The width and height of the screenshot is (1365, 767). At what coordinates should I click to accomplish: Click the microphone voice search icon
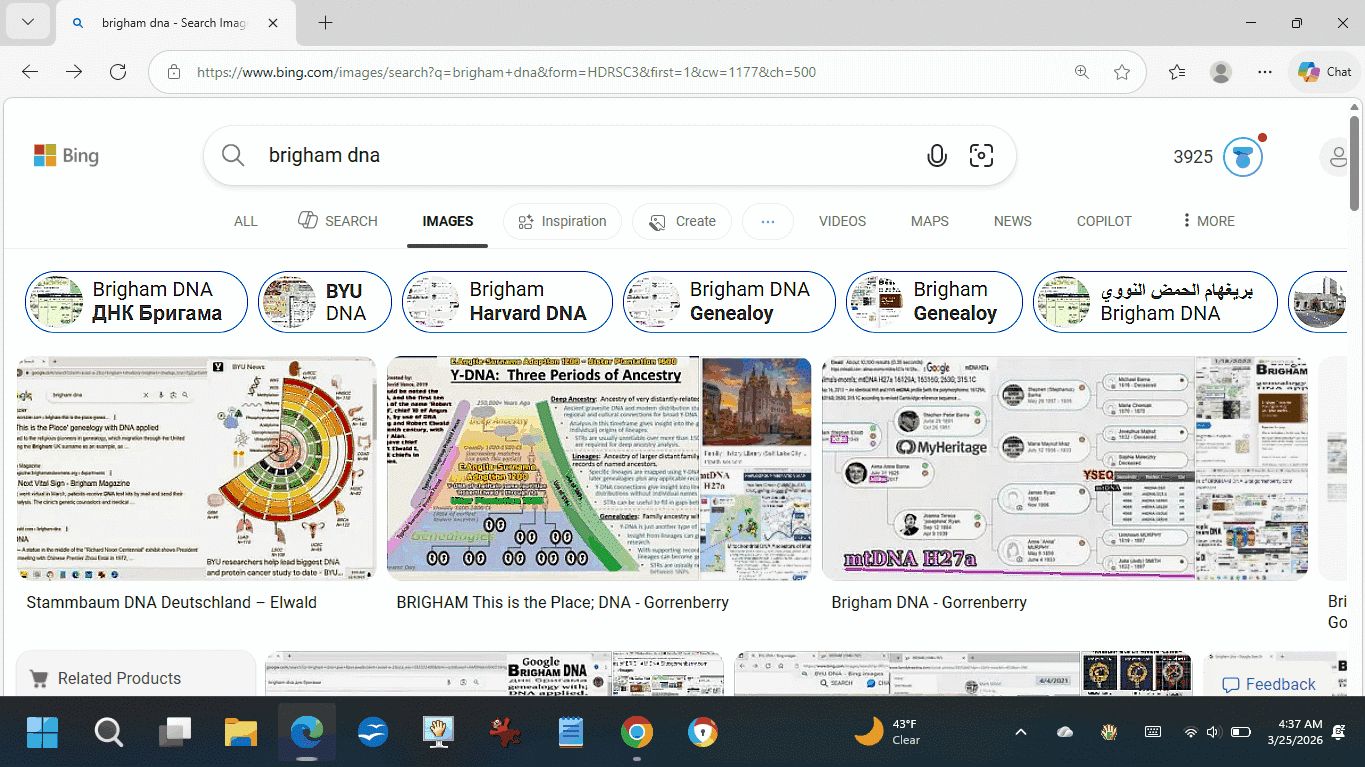(x=936, y=156)
